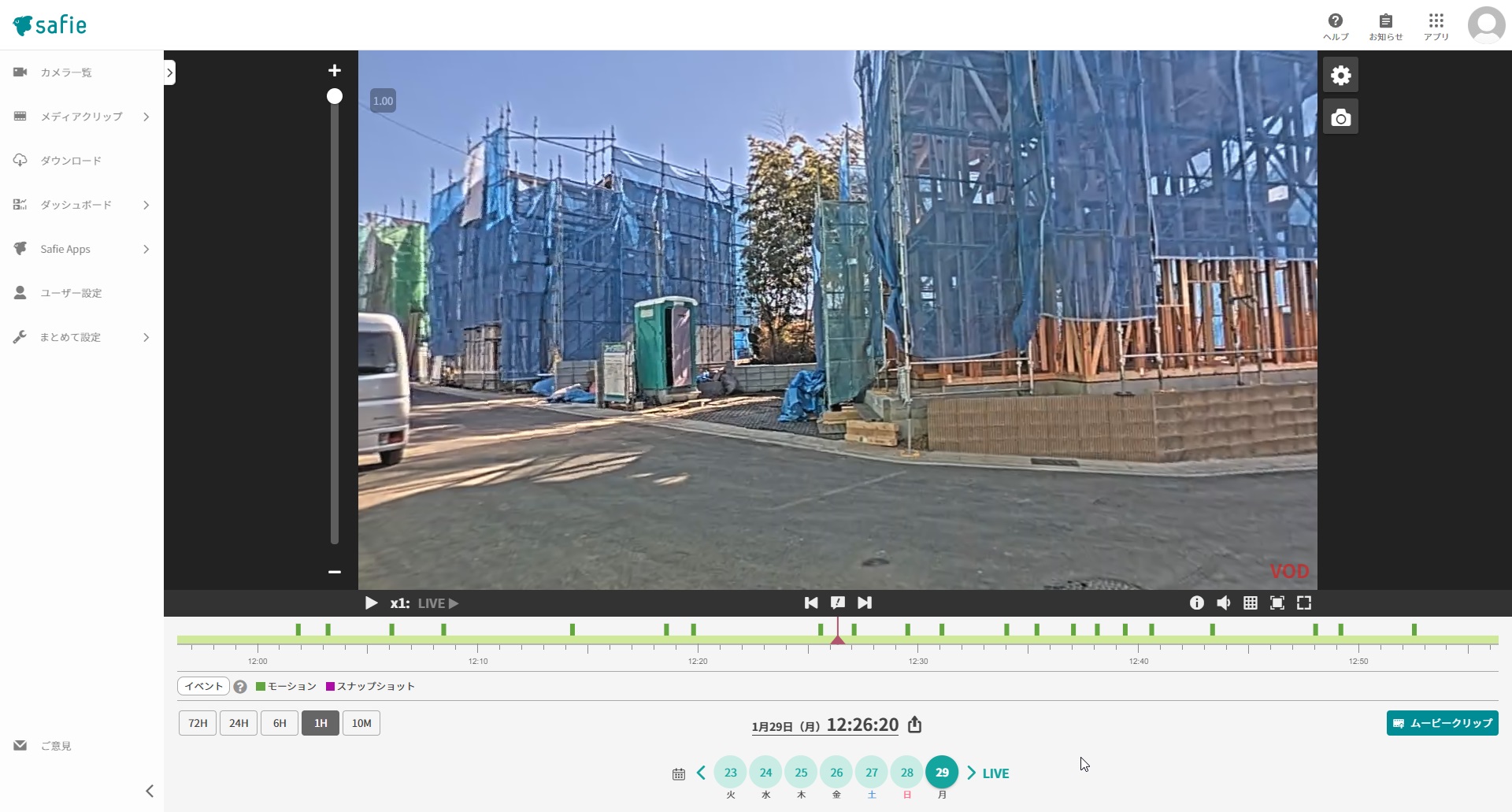1512x812 pixels.
Task: Open the multi-camera grid view icon
Action: tap(1250, 603)
